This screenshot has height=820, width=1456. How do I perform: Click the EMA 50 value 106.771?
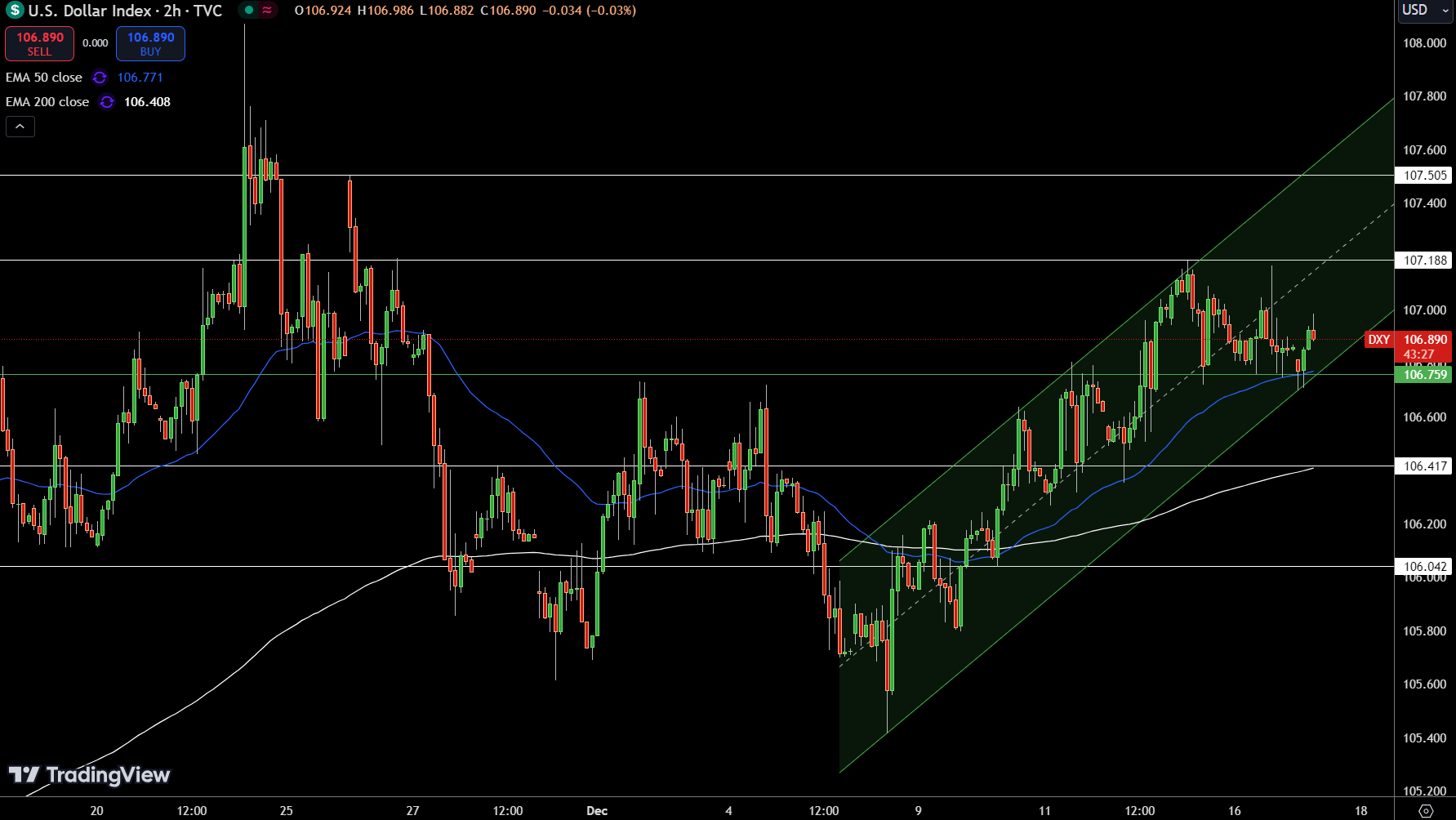pyautogui.click(x=140, y=78)
